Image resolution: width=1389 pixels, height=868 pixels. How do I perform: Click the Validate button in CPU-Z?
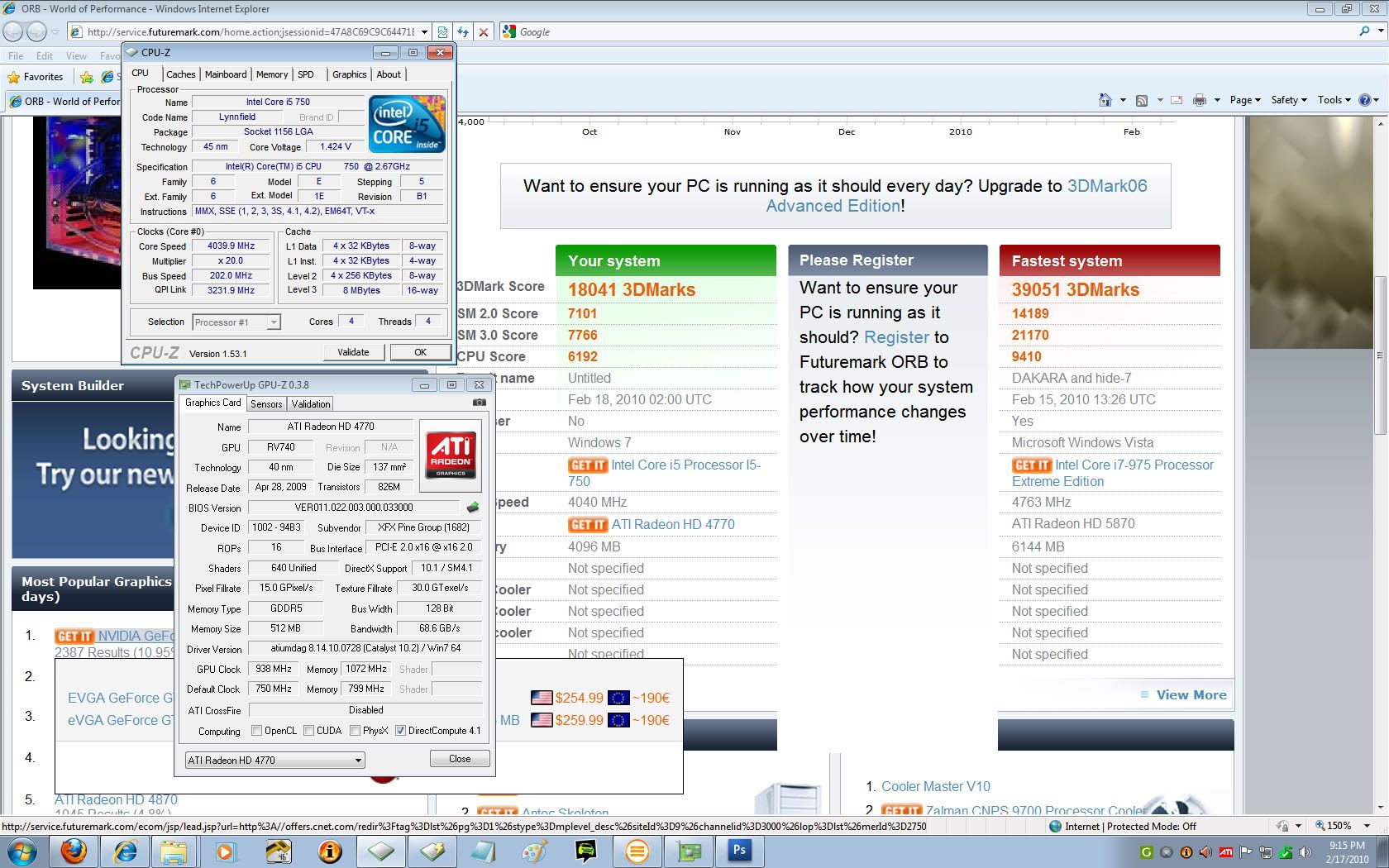(353, 352)
